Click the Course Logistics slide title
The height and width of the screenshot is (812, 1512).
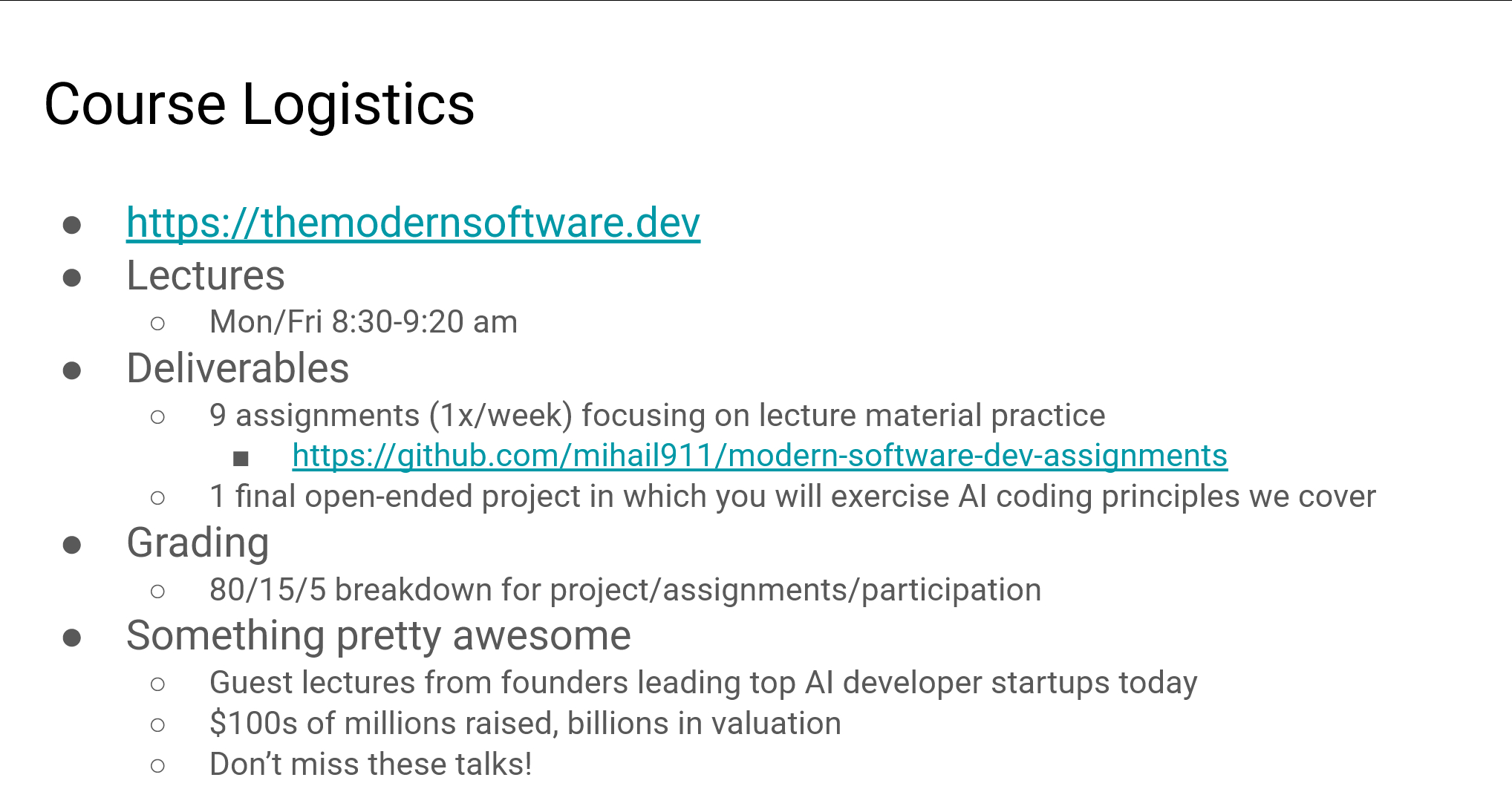[259, 104]
